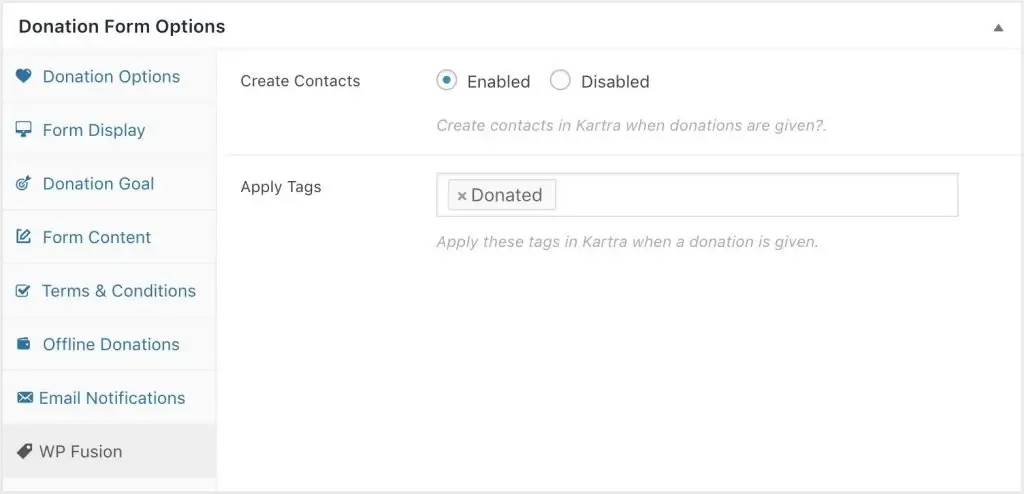Show the Email Notifications tab
Screen dimensions: 1024x494
112,398
